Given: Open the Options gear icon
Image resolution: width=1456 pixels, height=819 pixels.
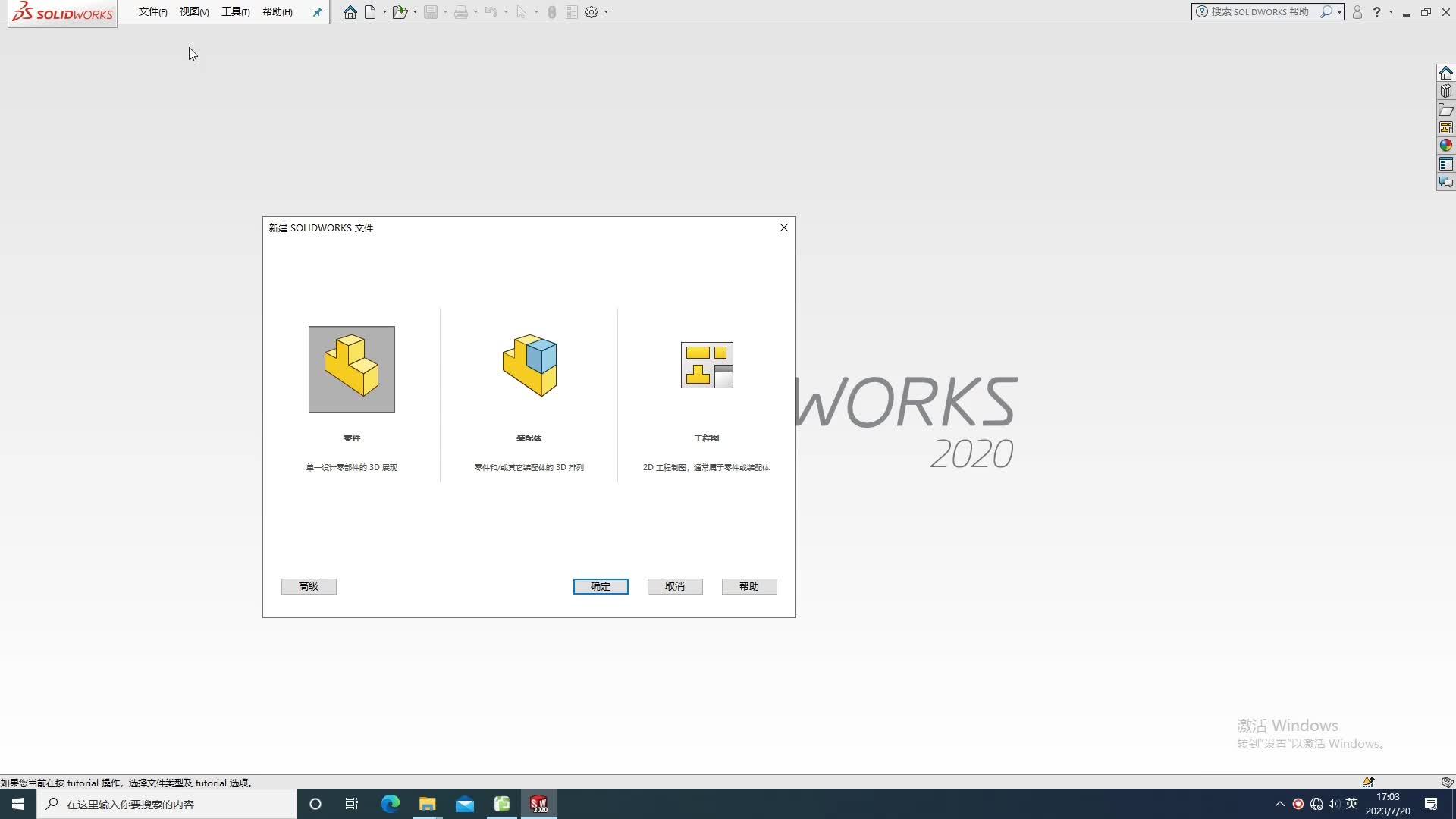Looking at the screenshot, I should point(591,12).
